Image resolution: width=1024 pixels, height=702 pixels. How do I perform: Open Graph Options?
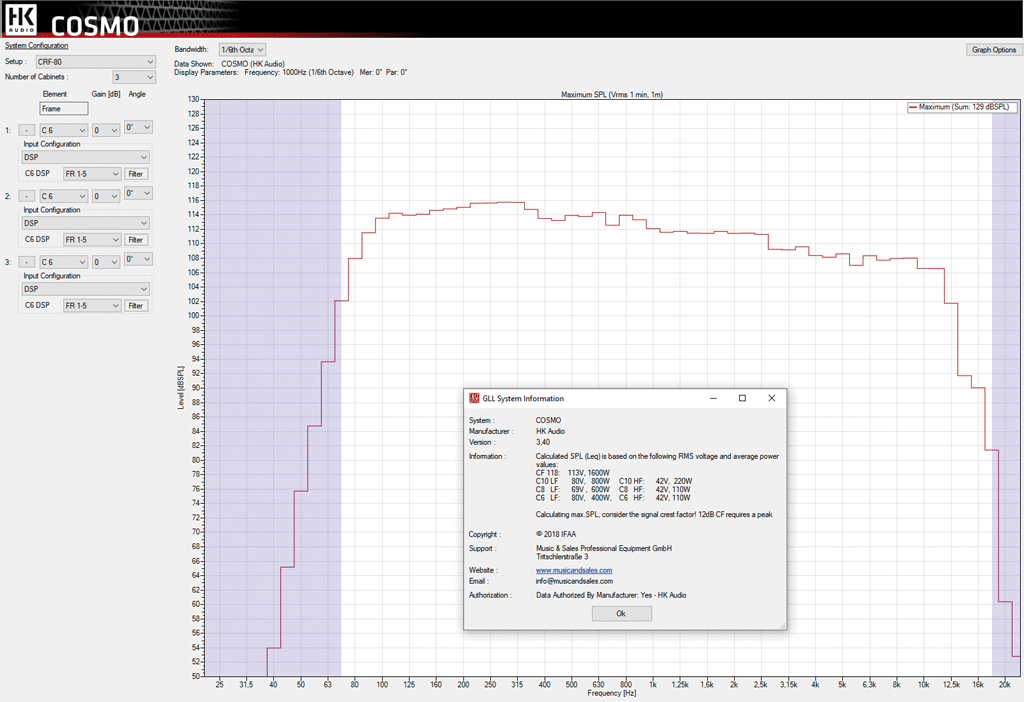click(x=992, y=50)
